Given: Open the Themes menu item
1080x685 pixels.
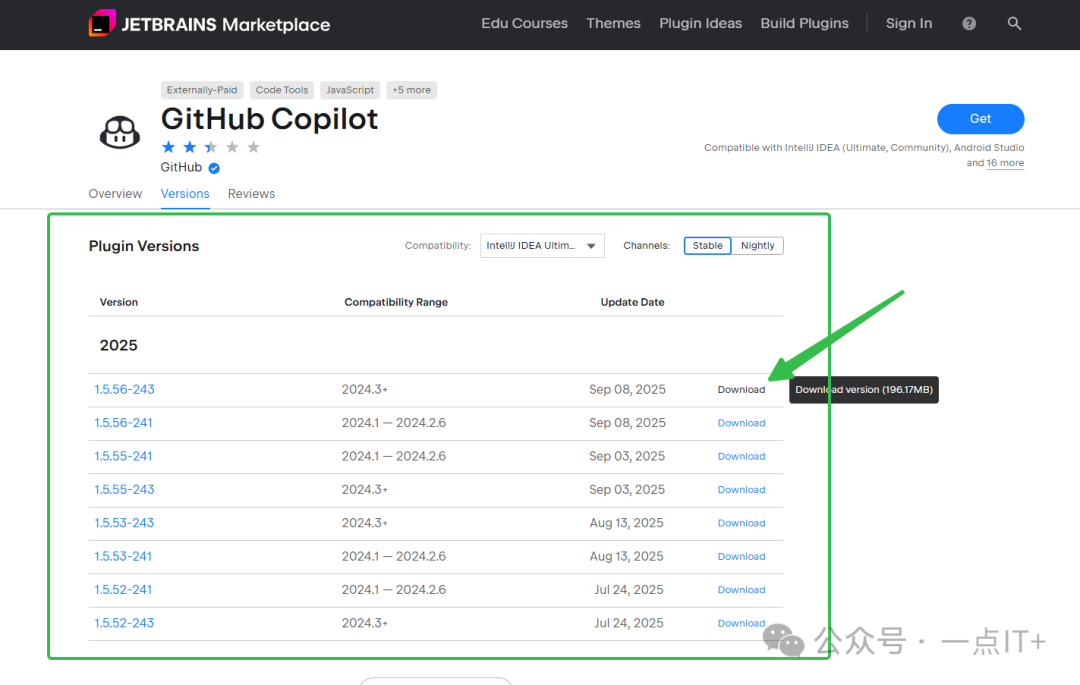Looking at the screenshot, I should coord(613,23).
